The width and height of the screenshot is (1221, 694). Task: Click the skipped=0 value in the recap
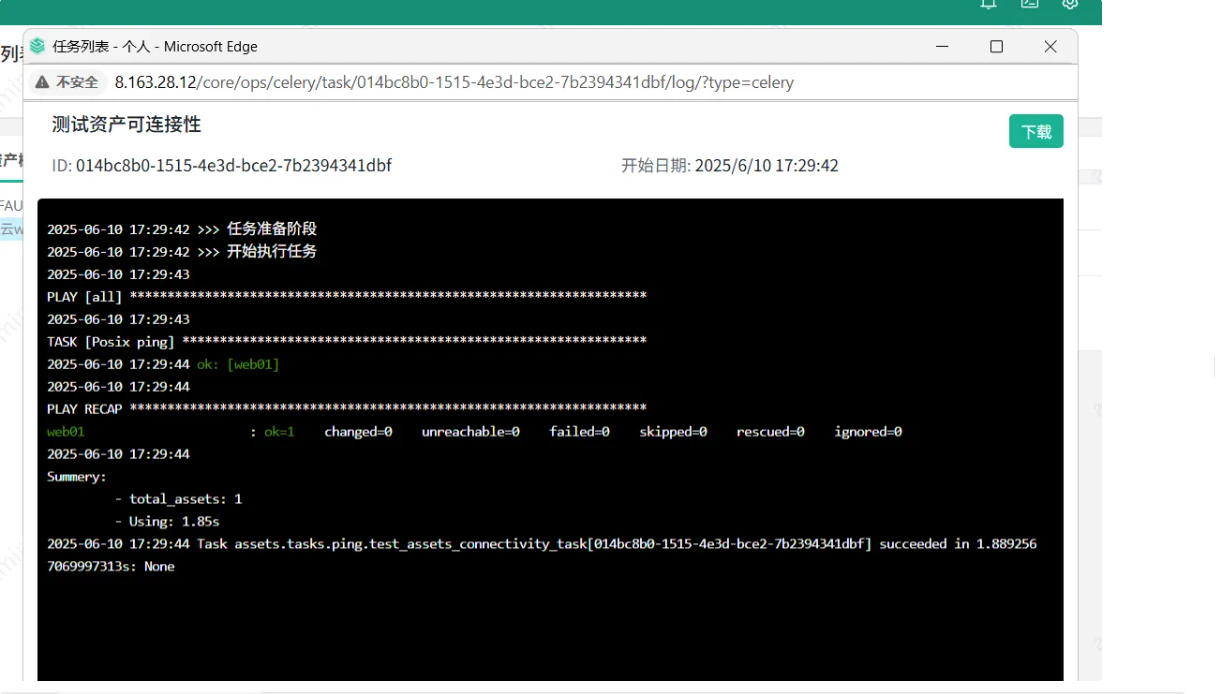673,431
